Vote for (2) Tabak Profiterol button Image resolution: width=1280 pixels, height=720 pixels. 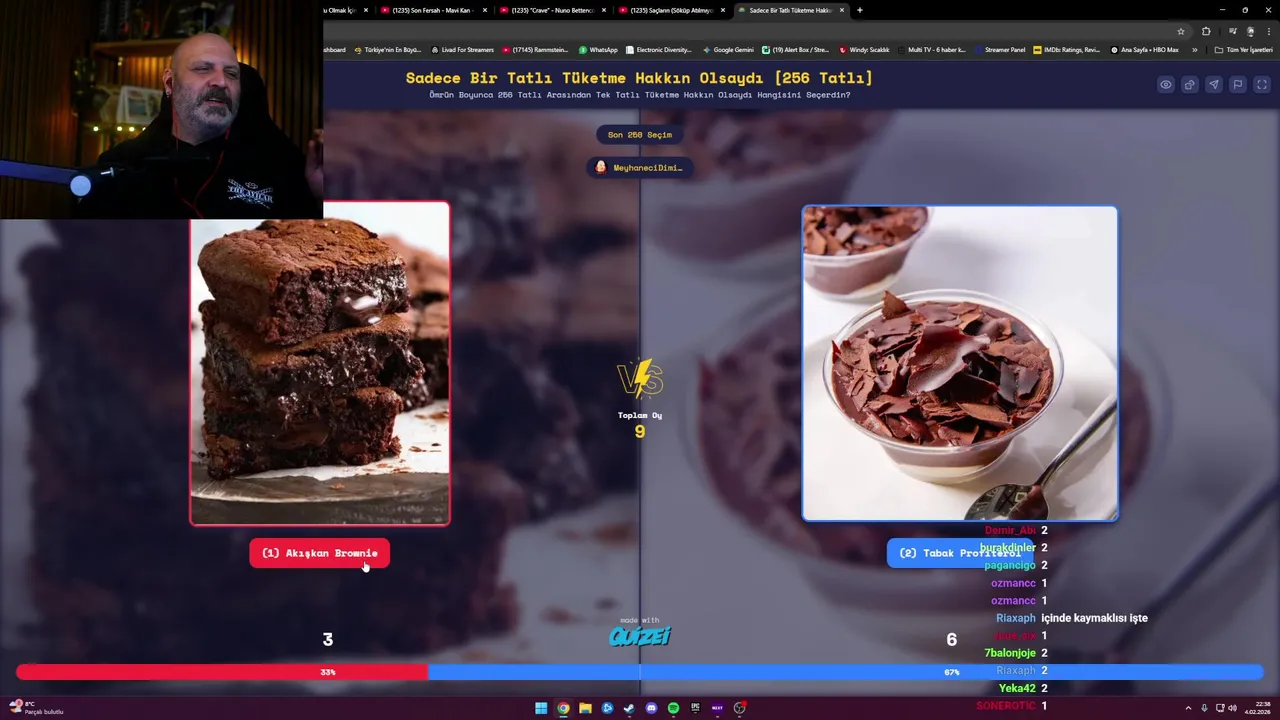[x=960, y=553]
